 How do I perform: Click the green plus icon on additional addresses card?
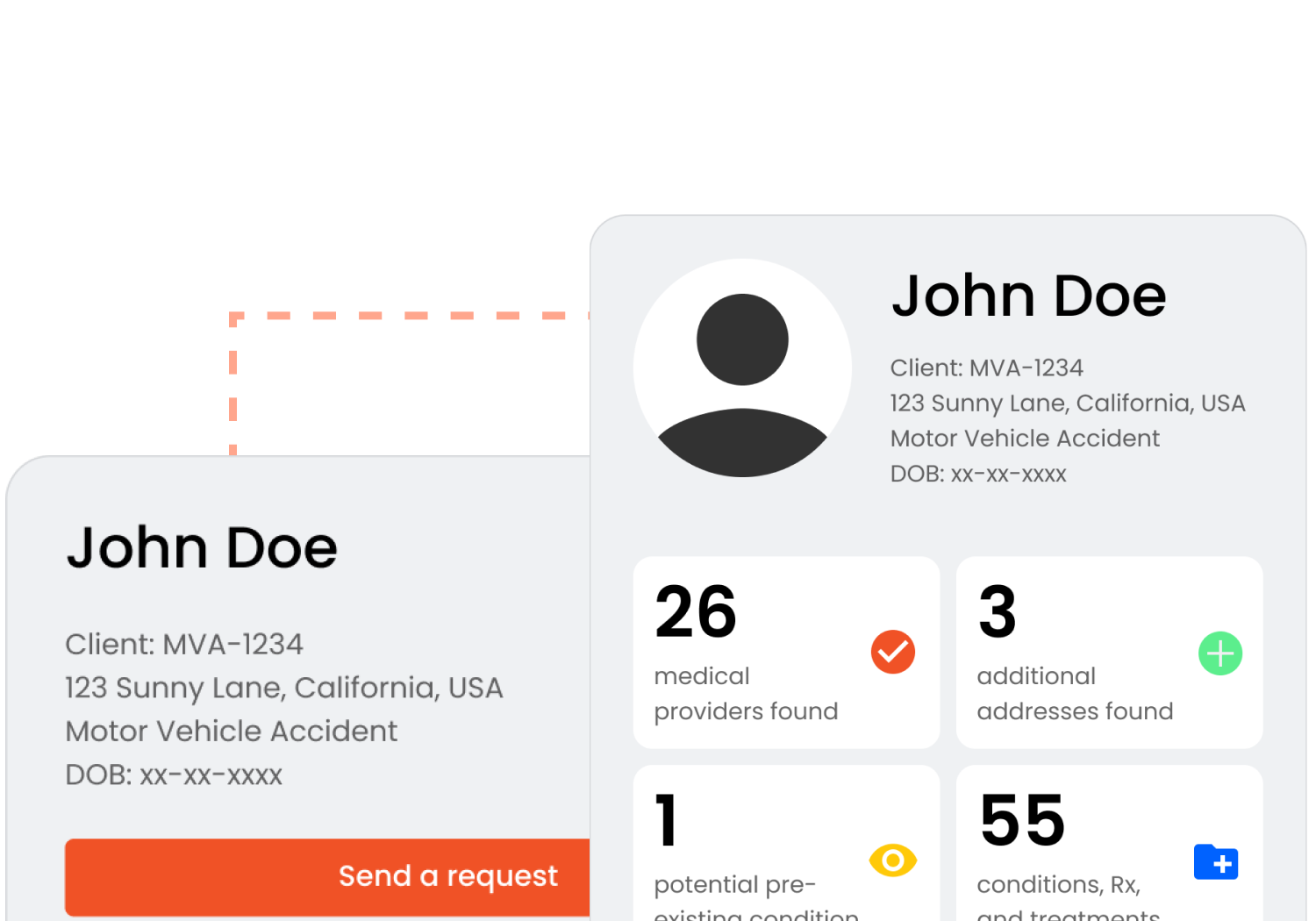click(x=1219, y=653)
